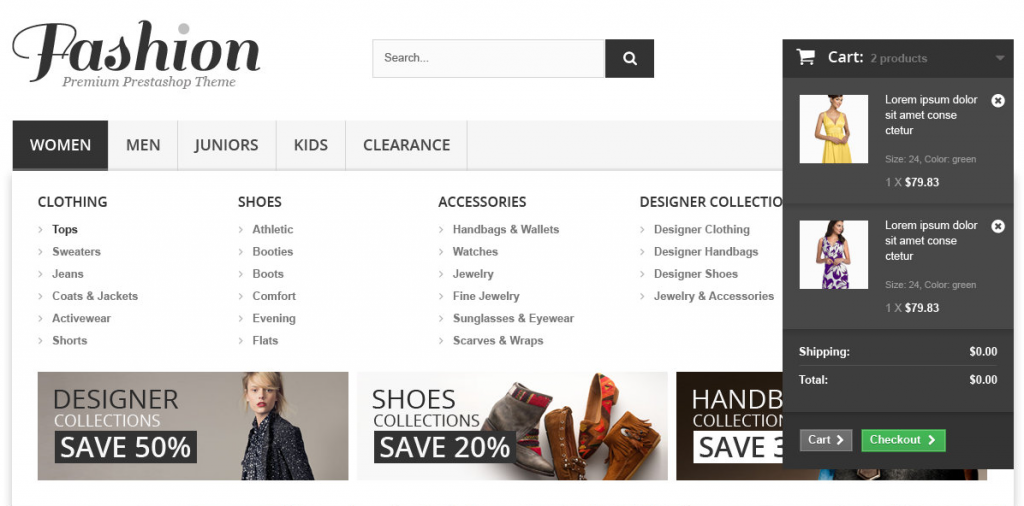Open the CLEARANCE menu tab

[x=406, y=145]
